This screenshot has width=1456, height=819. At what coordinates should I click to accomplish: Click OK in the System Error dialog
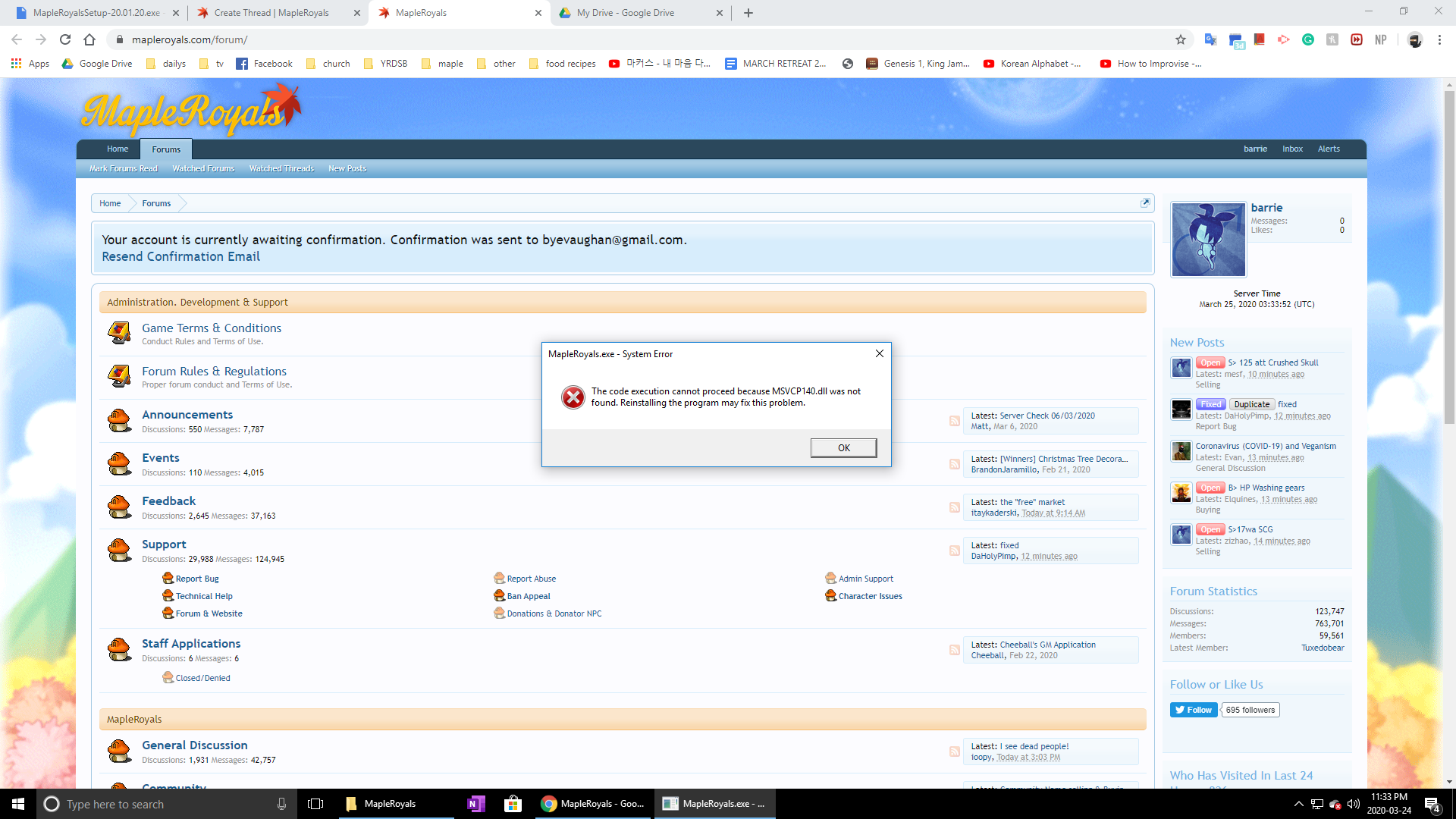pos(843,448)
